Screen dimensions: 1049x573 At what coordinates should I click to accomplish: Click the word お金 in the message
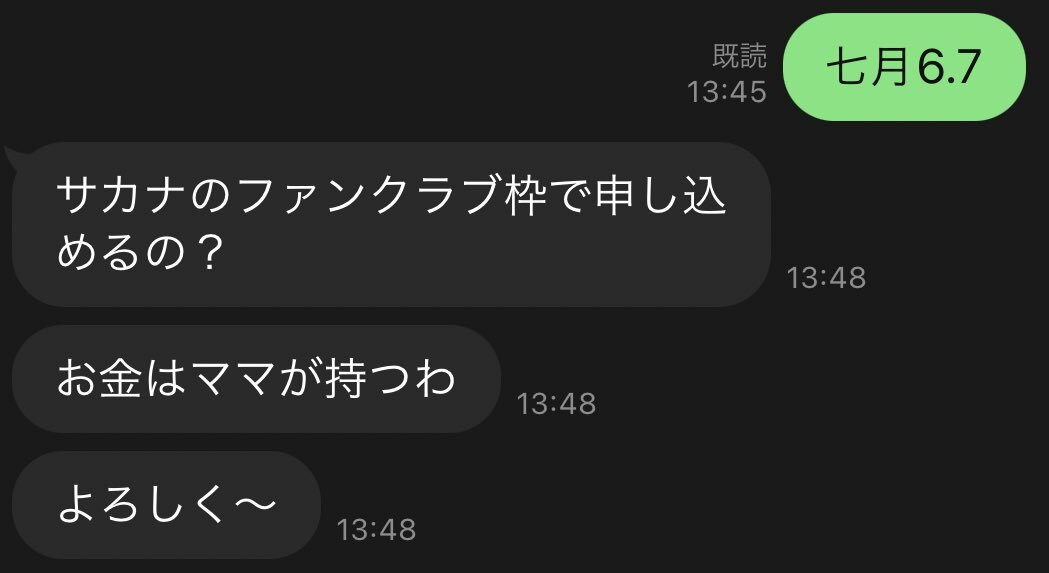click(x=98, y=379)
